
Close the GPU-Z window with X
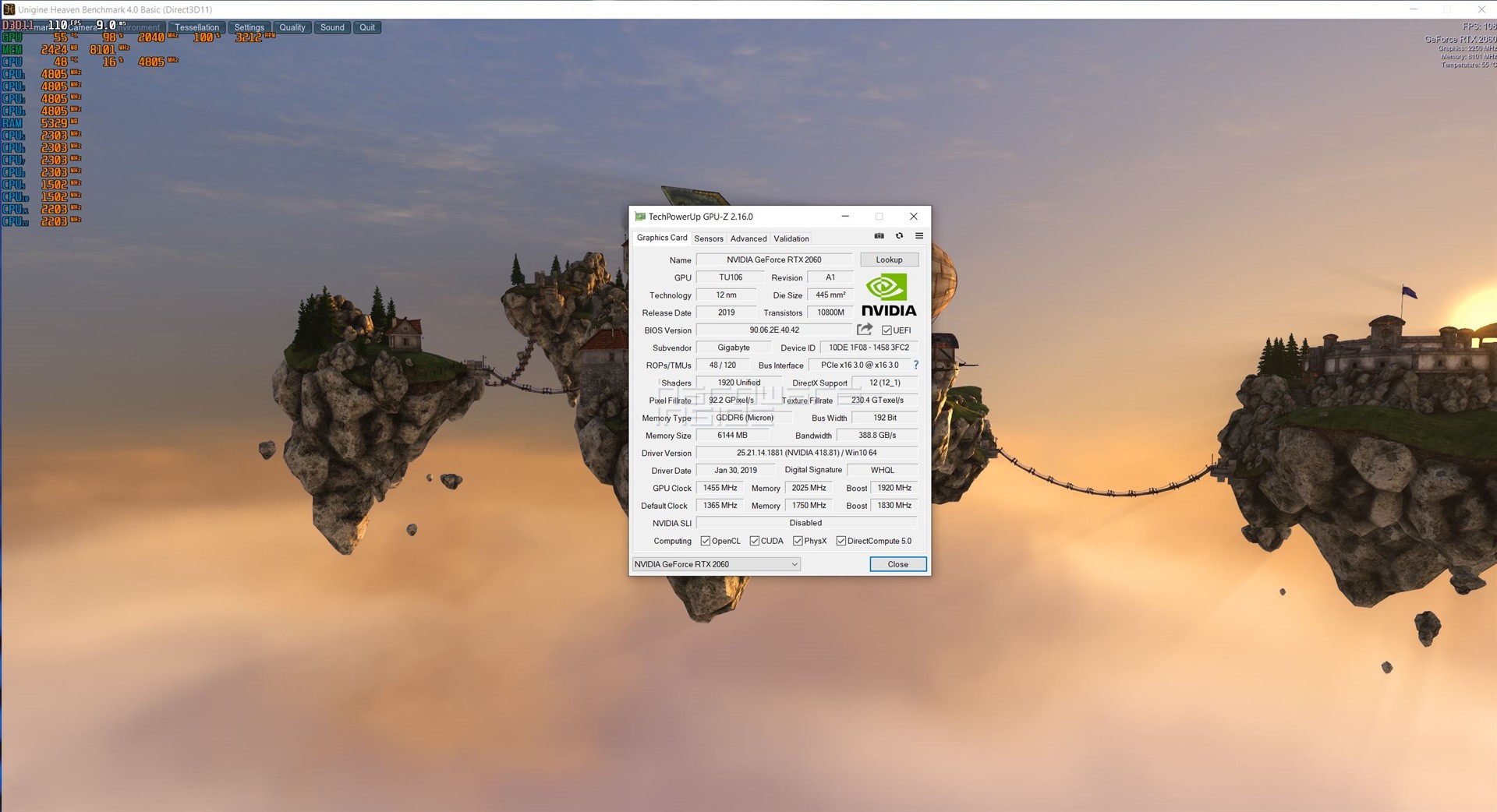914,217
